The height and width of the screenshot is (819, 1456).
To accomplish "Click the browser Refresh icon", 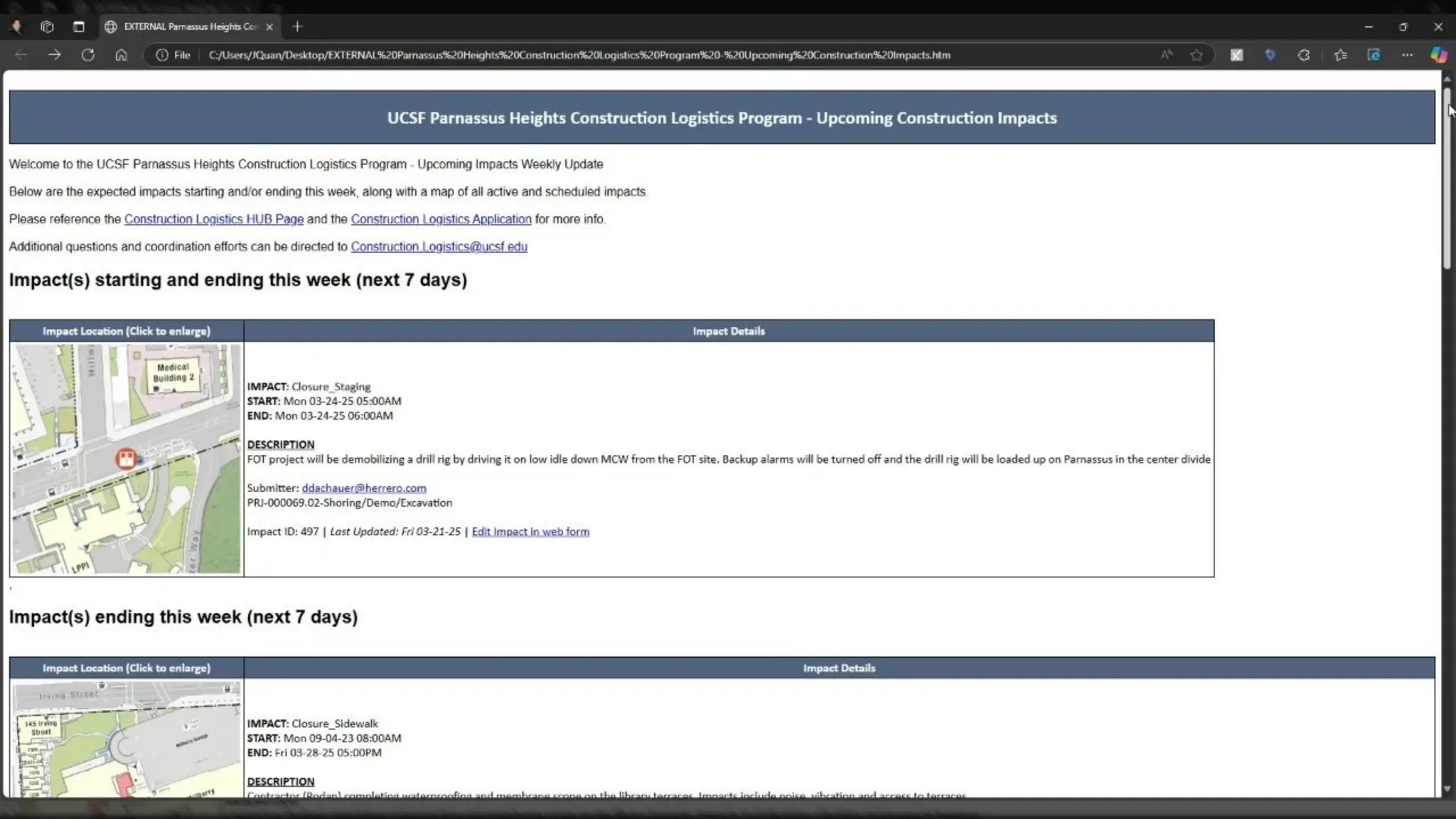I will 87,55.
